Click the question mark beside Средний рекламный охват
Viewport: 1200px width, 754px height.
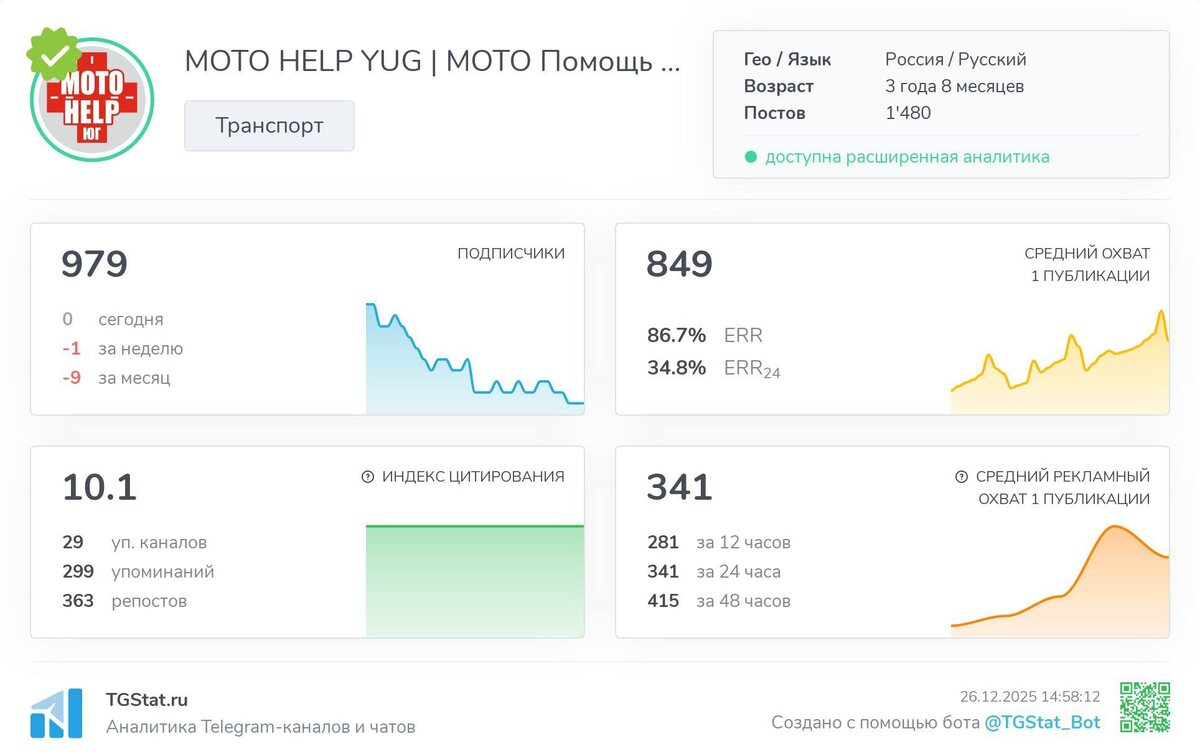point(961,477)
